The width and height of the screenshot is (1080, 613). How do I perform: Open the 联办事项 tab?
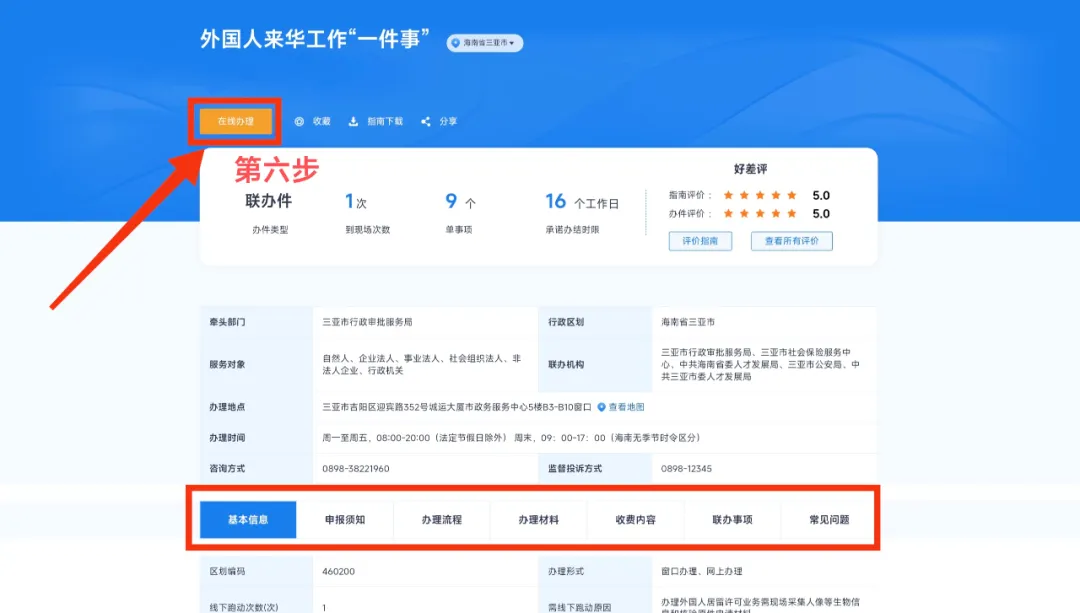732,520
